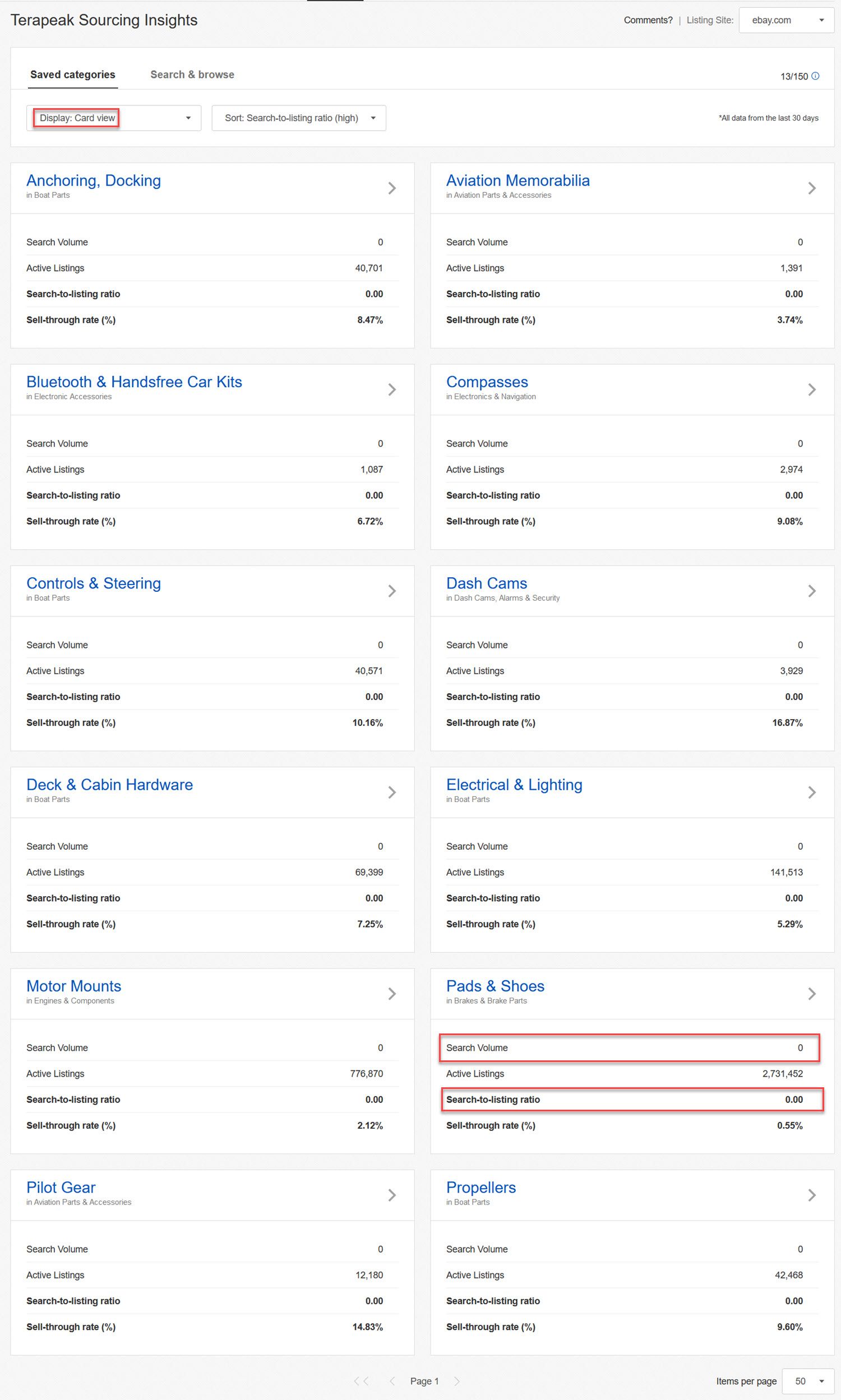
Task: Click the chevron arrow on Dash Cams card
Action: 811,591
